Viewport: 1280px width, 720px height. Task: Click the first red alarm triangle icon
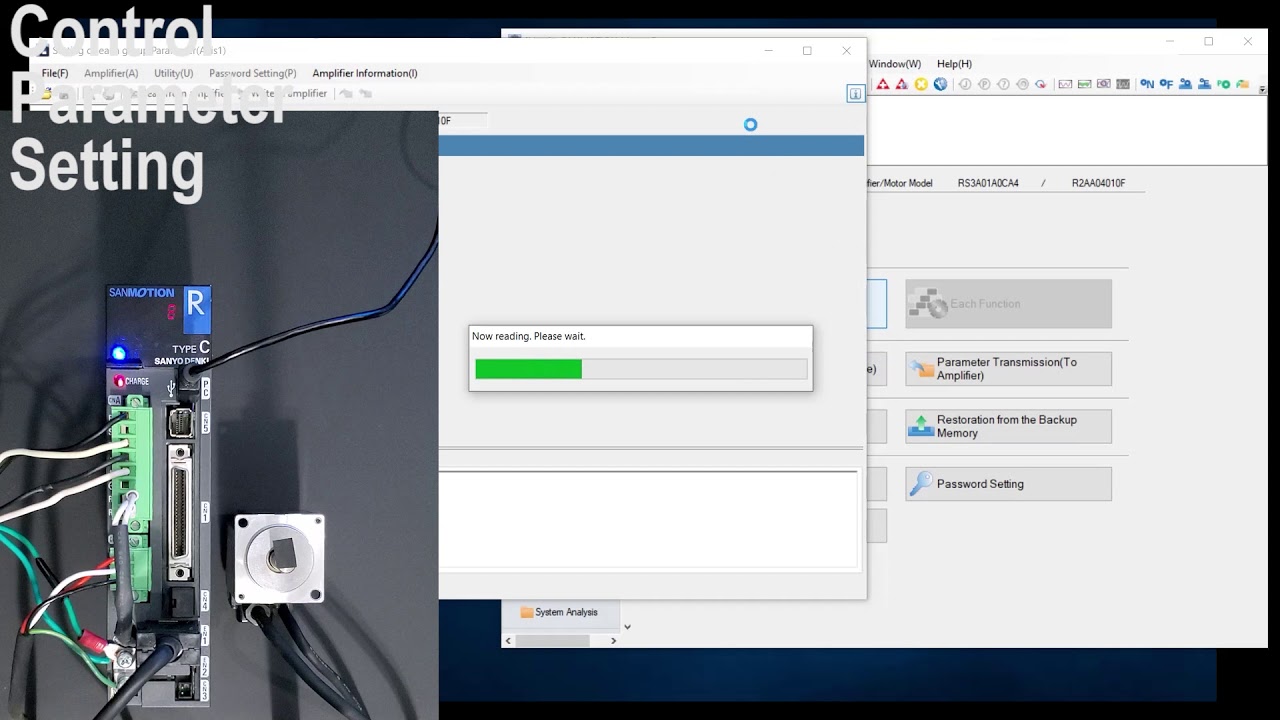883,84
